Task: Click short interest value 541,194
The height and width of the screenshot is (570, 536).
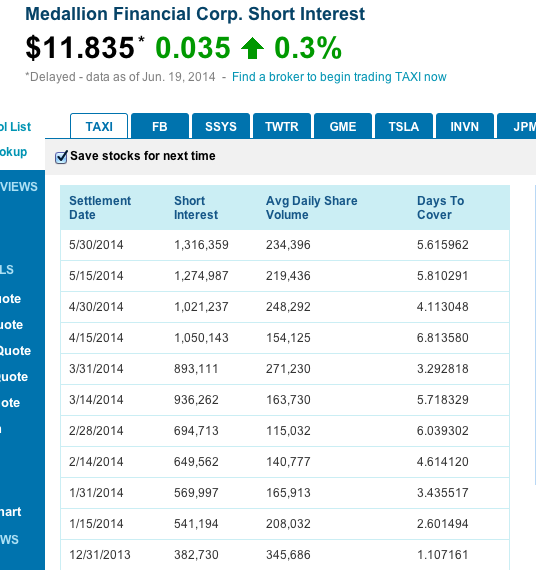Action: click(x=196, y=524)
